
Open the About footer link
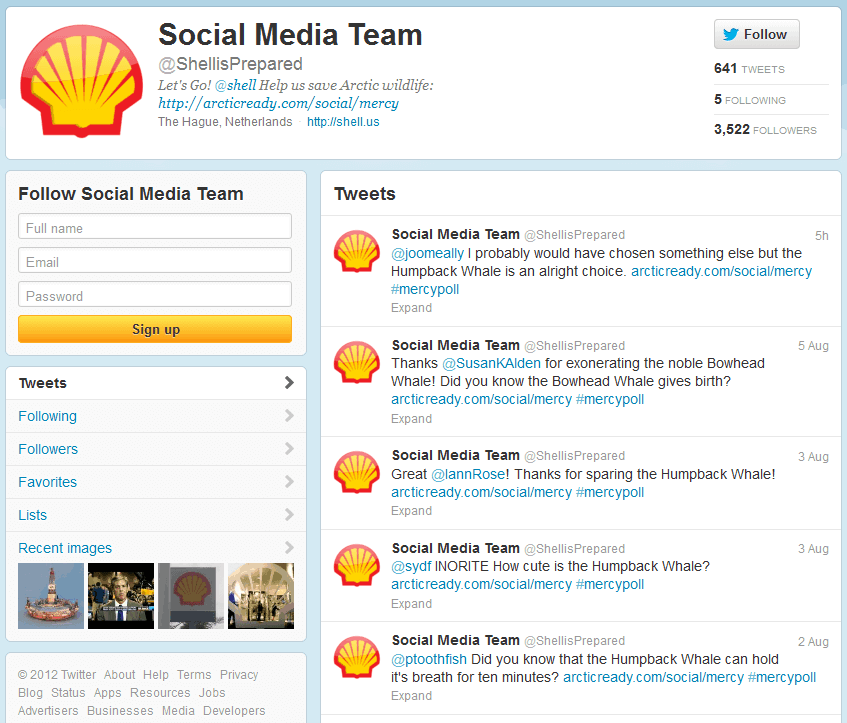pyautogui.click(x=119, y=675)
